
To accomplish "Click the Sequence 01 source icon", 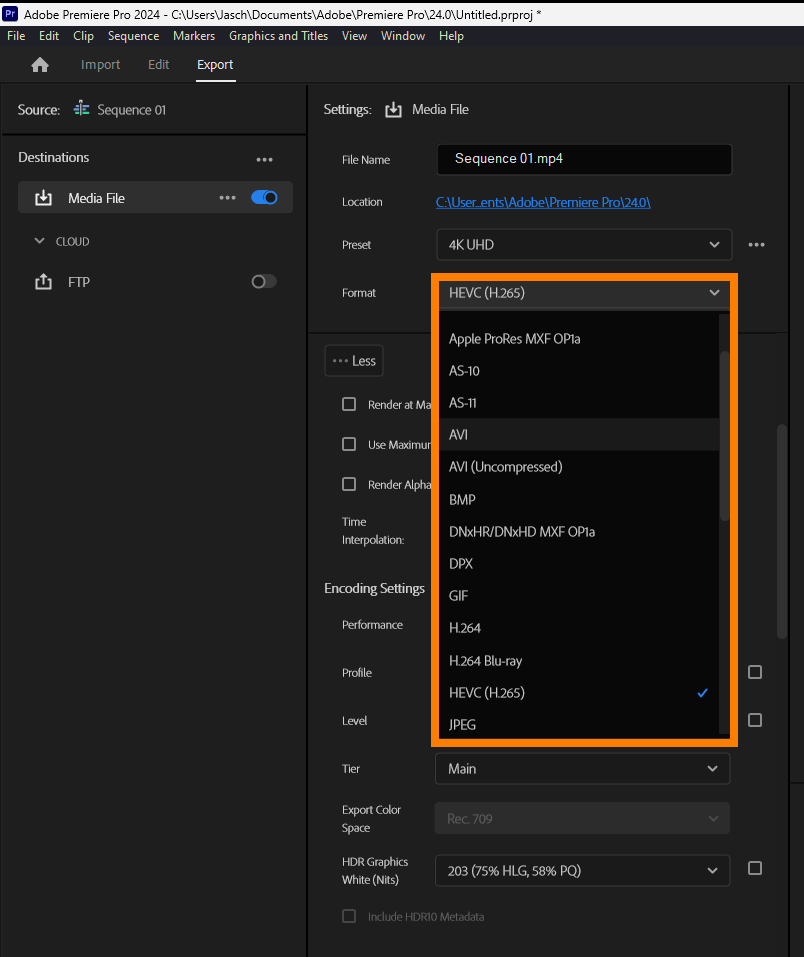I will pos(81,109).
